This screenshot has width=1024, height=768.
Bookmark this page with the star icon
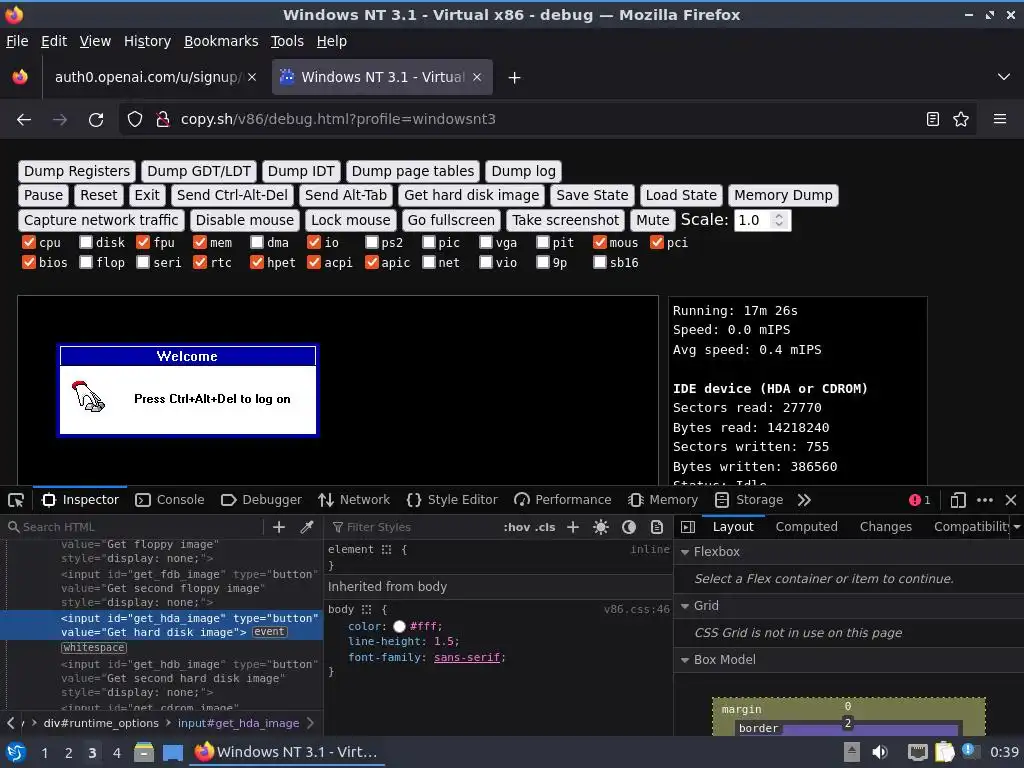(961, 120)
